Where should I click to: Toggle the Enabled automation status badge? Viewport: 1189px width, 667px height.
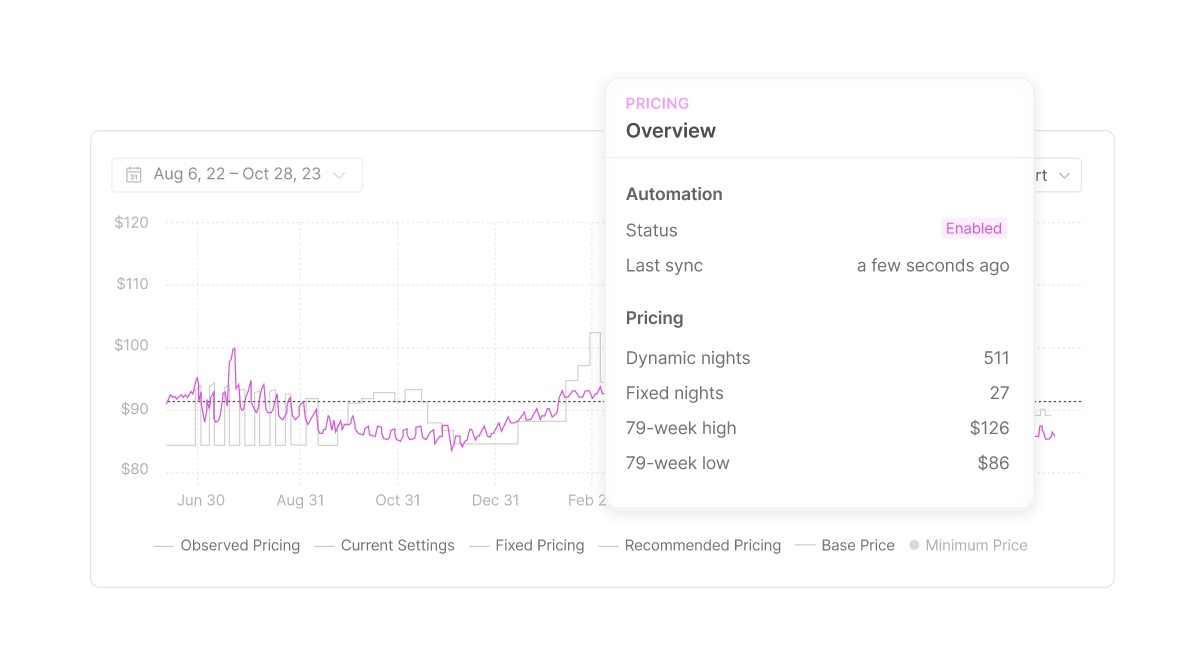click(x=973, y=228)
